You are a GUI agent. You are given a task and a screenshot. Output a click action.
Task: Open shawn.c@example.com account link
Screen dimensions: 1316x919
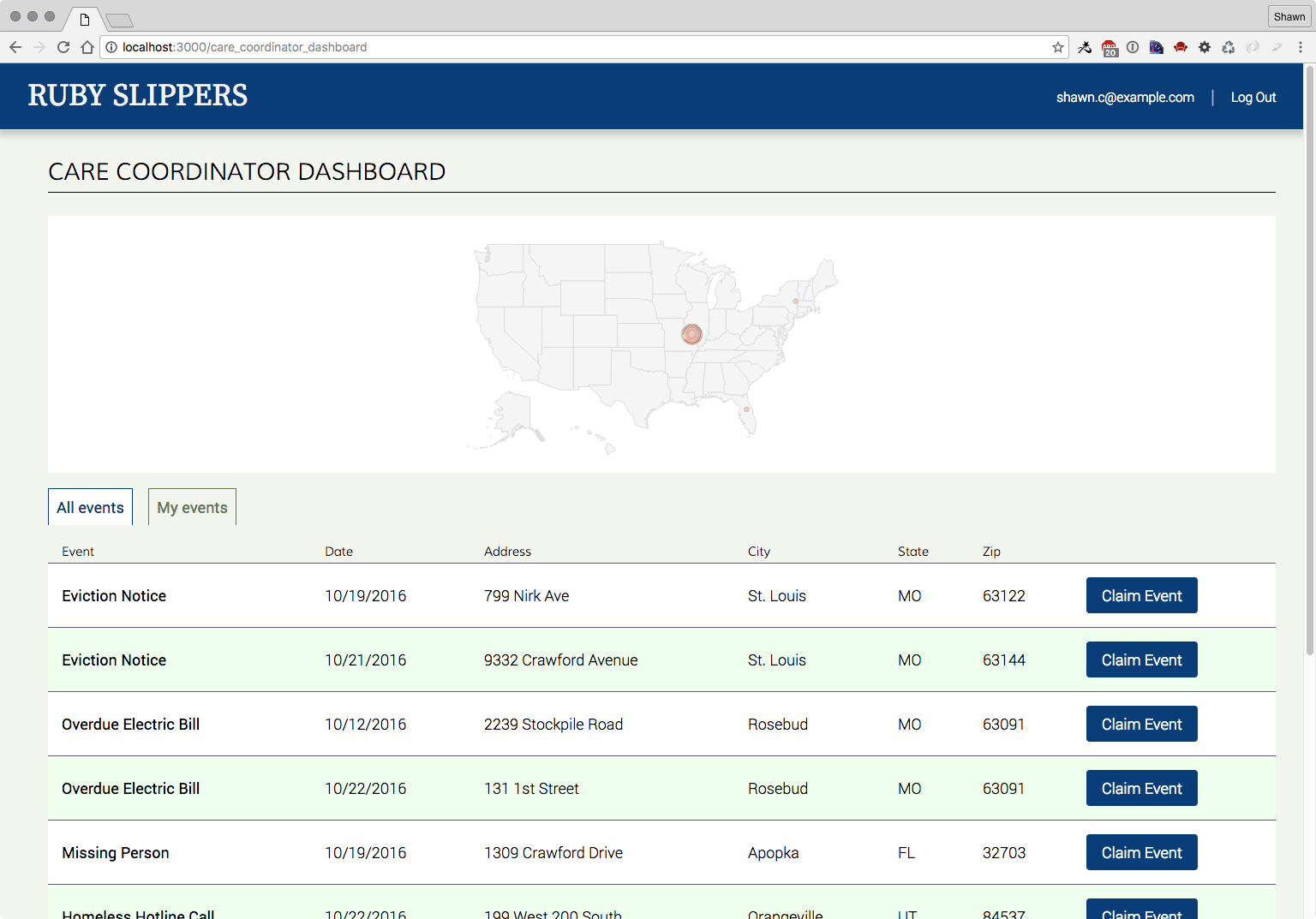click(x=1125, y=97)
